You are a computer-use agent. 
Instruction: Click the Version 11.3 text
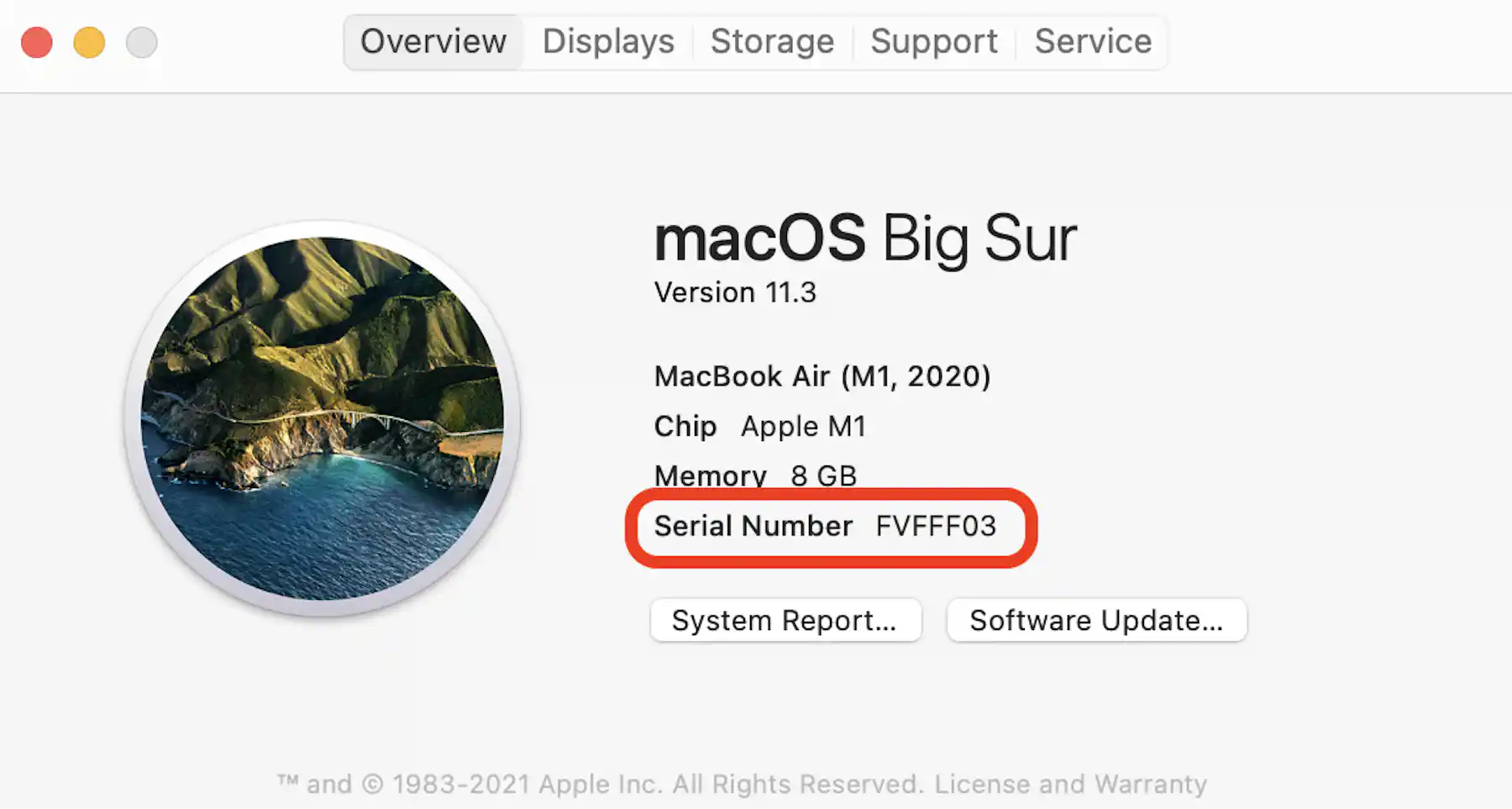pyautogui.click(x=735, y=292)
